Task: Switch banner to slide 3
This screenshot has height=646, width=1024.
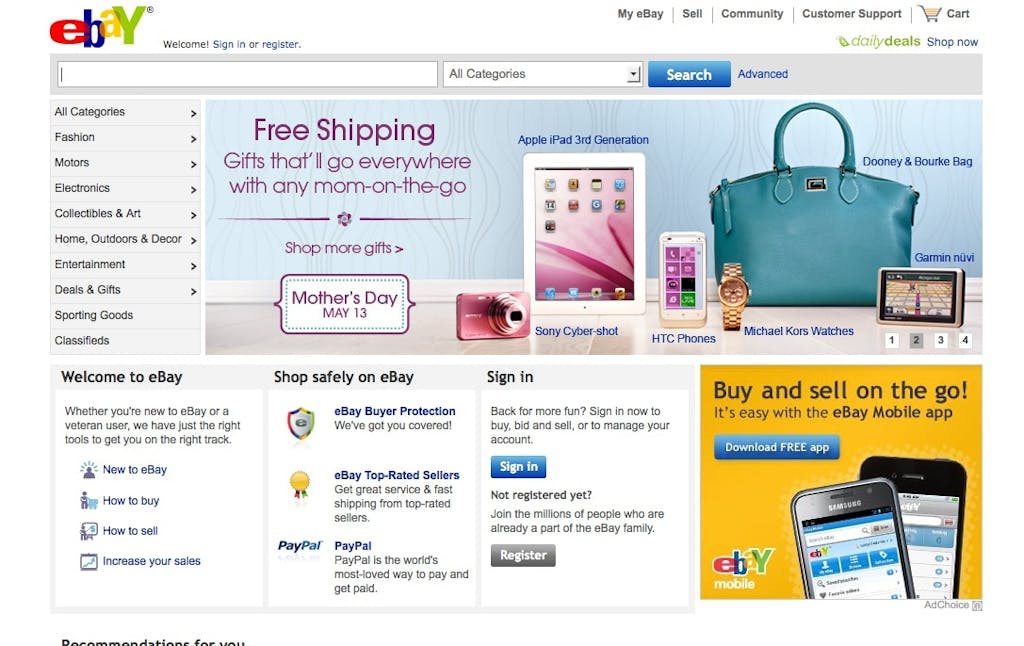Action: click(940, 340)
